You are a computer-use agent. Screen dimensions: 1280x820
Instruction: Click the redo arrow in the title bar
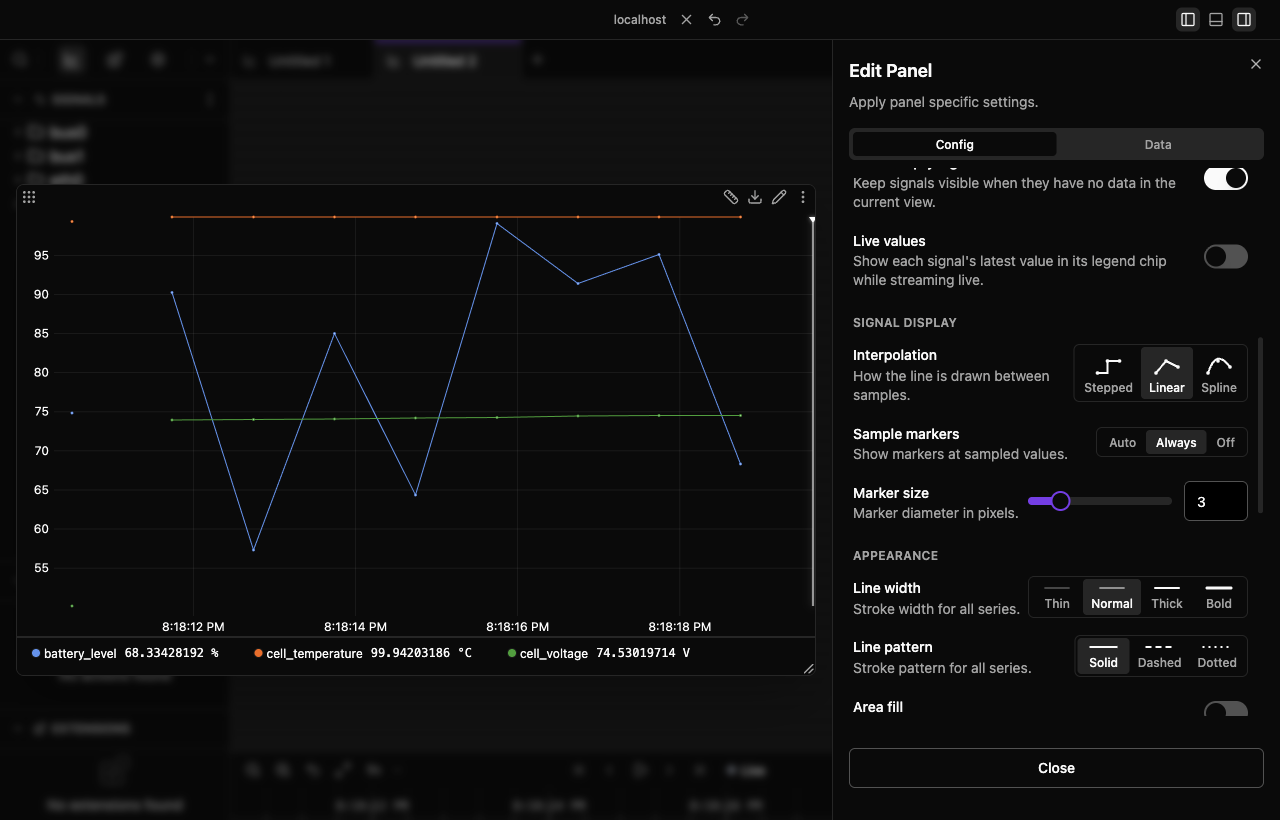742,20
